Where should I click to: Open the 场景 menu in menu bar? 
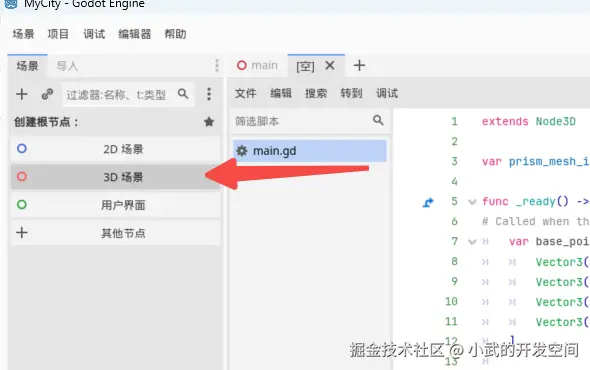(23, 34)
